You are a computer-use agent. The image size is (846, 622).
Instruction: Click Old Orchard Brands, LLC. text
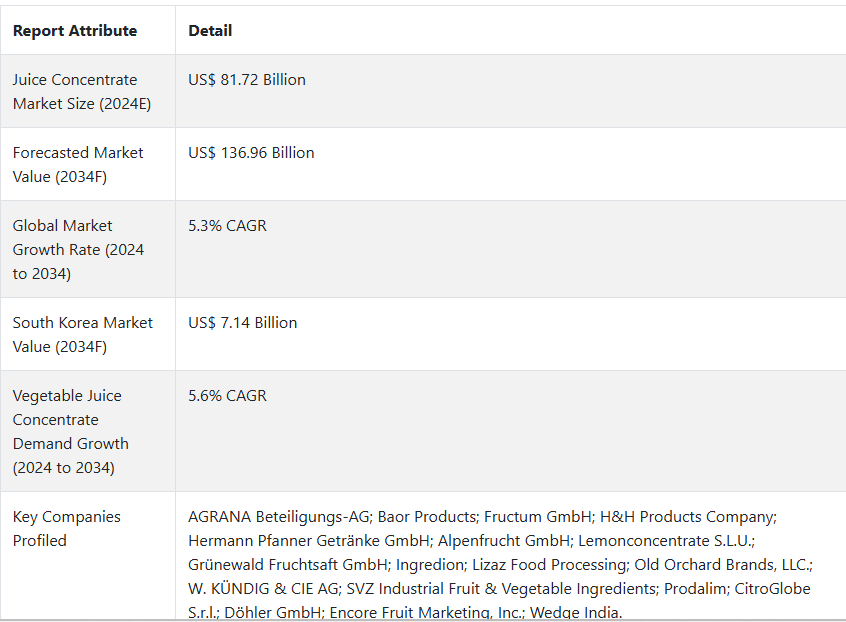pos(721,564)
